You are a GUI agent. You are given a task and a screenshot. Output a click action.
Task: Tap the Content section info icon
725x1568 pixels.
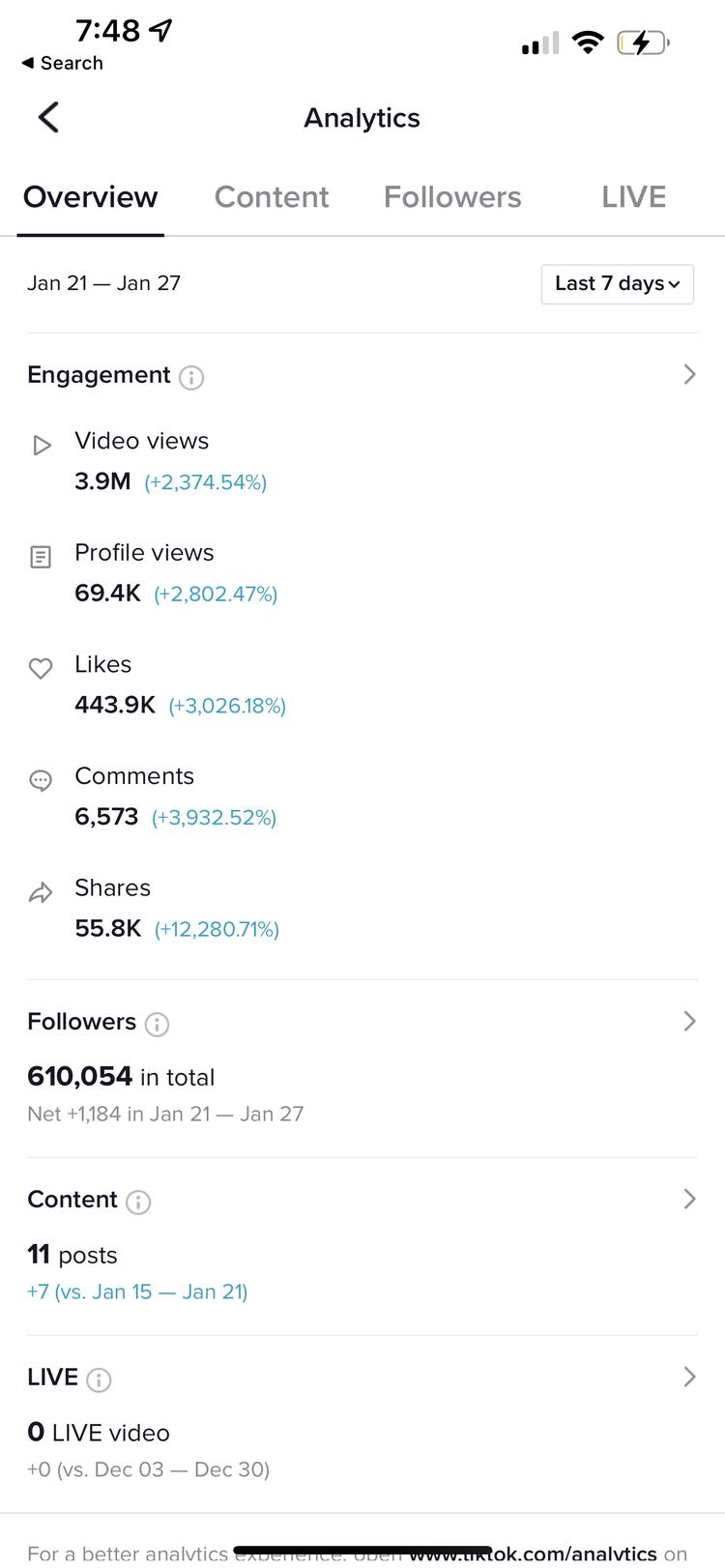tap(138, 1202)
